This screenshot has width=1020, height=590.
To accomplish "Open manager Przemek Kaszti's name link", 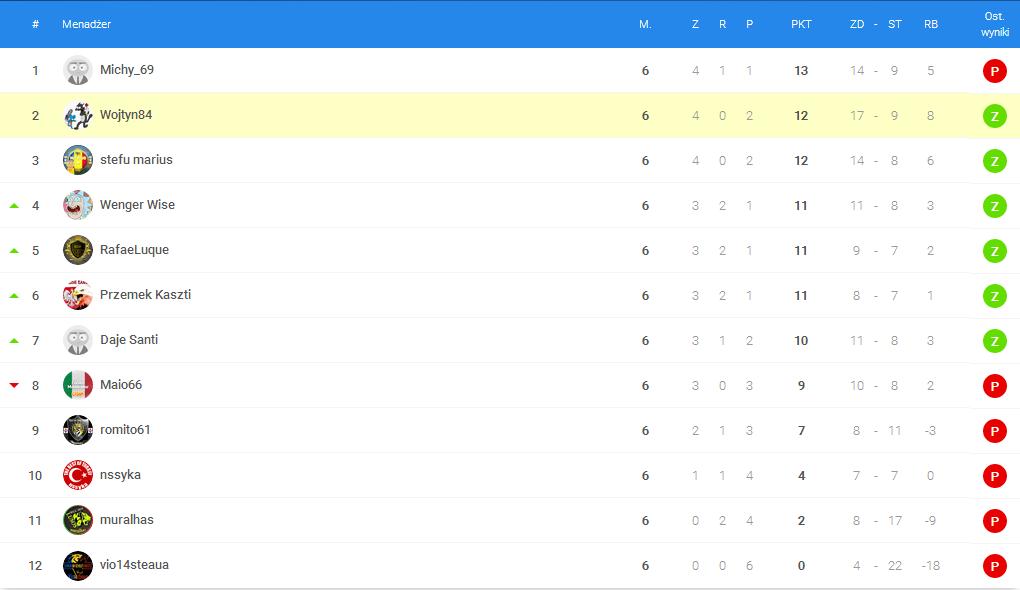I will point(145,295).
